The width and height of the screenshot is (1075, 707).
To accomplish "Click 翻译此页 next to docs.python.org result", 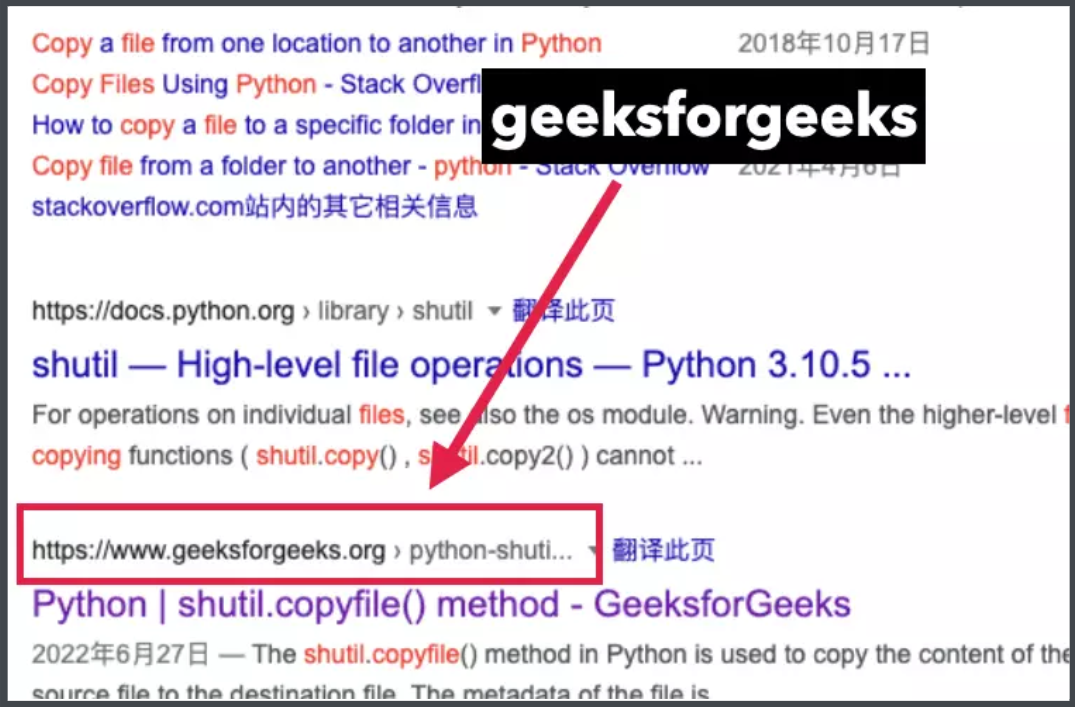I will 564,311.
